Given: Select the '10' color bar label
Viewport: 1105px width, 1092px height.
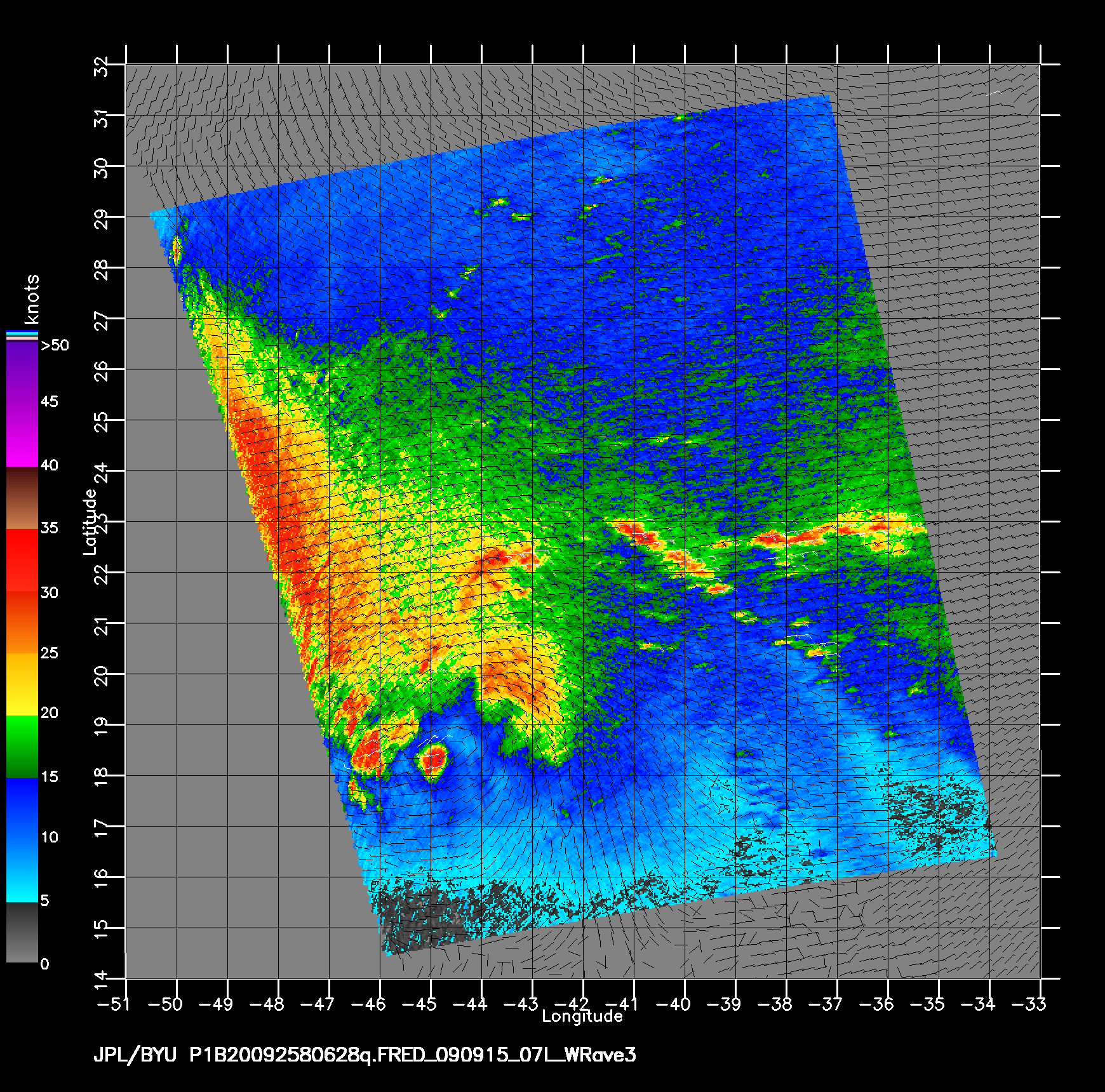Looking at the screenshot, I should pyautogui.click(x=50, y=837).
